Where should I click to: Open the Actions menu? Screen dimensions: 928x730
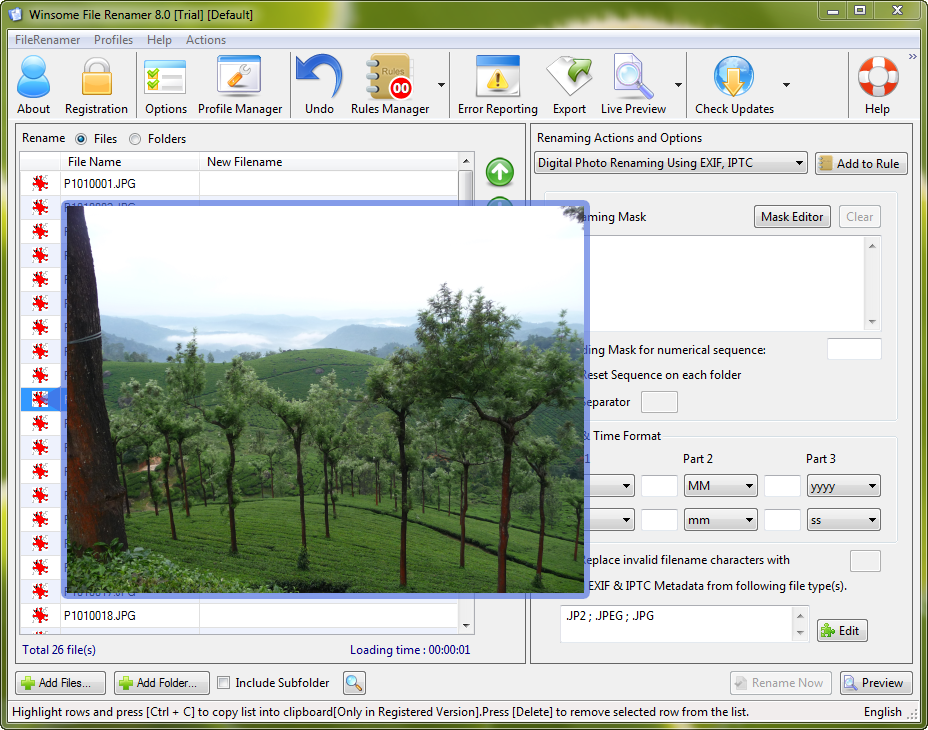click(x=206, y=40)
